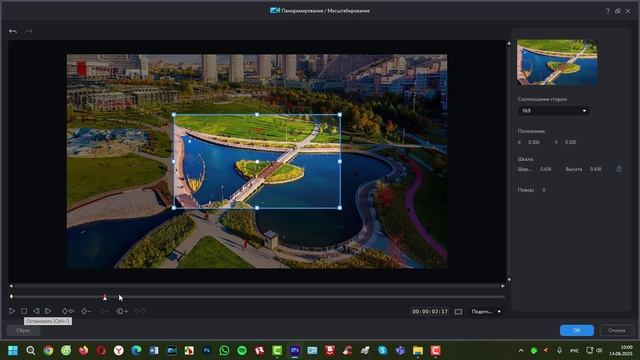This screenshot has height=360, width=640.
Task: Open Microsoft Word from the taskbar
Action: point(154,351)
